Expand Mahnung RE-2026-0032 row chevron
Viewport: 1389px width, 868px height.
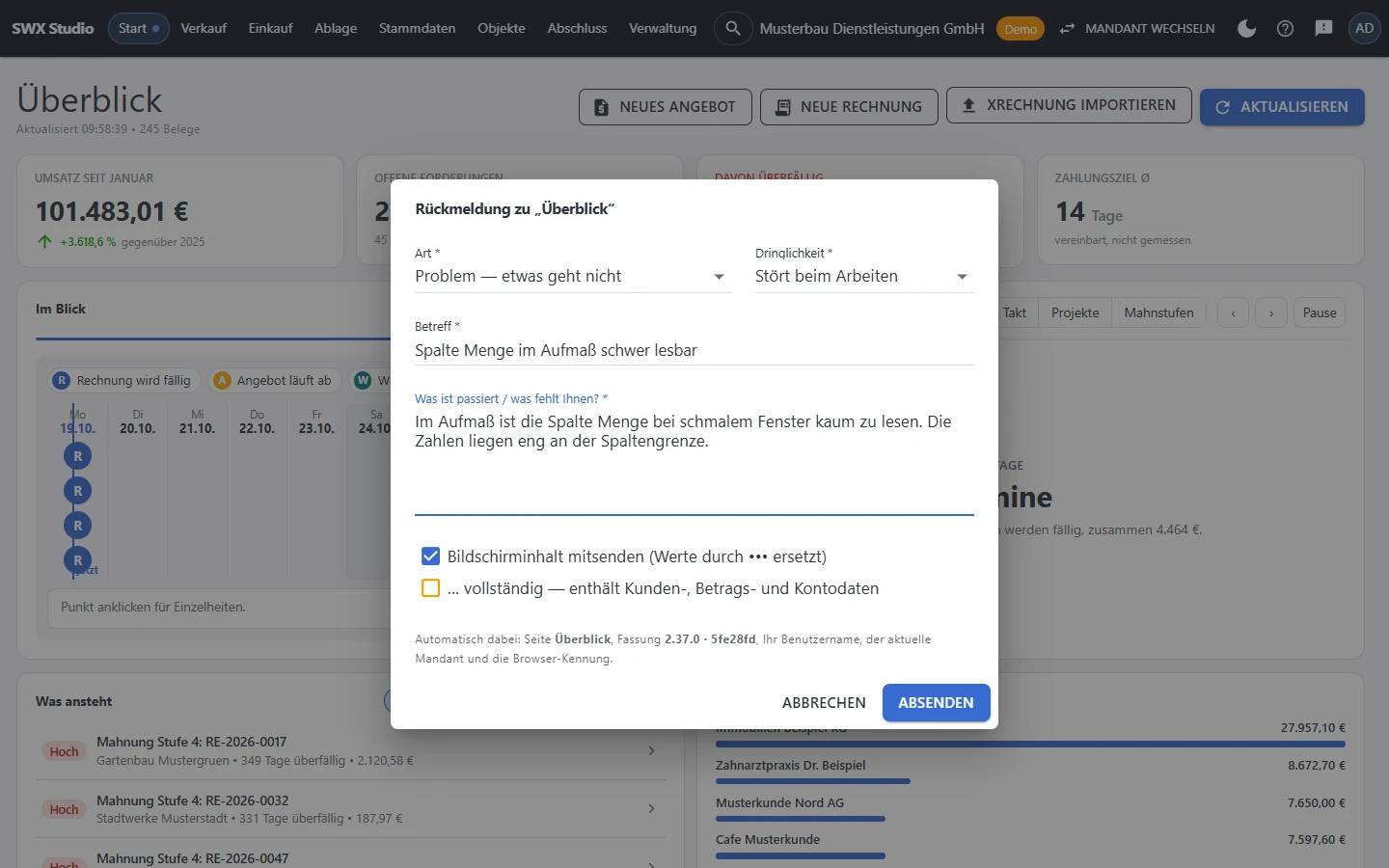(x=652, y=808)
